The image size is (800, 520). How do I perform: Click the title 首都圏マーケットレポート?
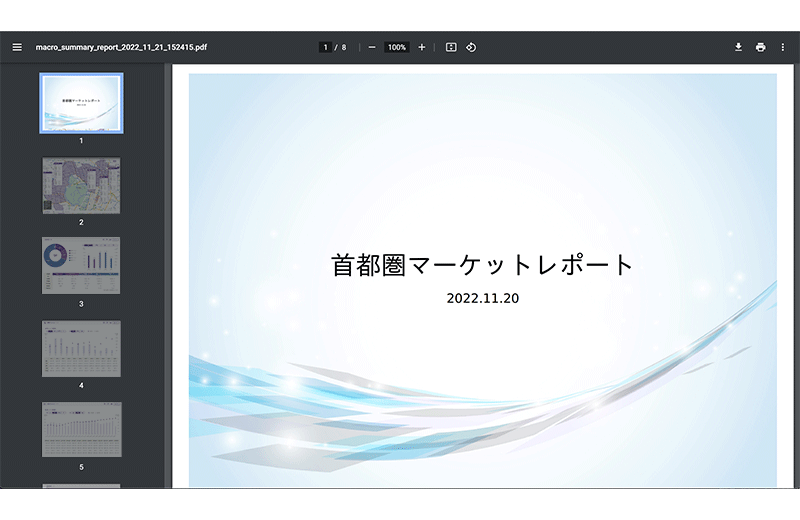[482, 265]
